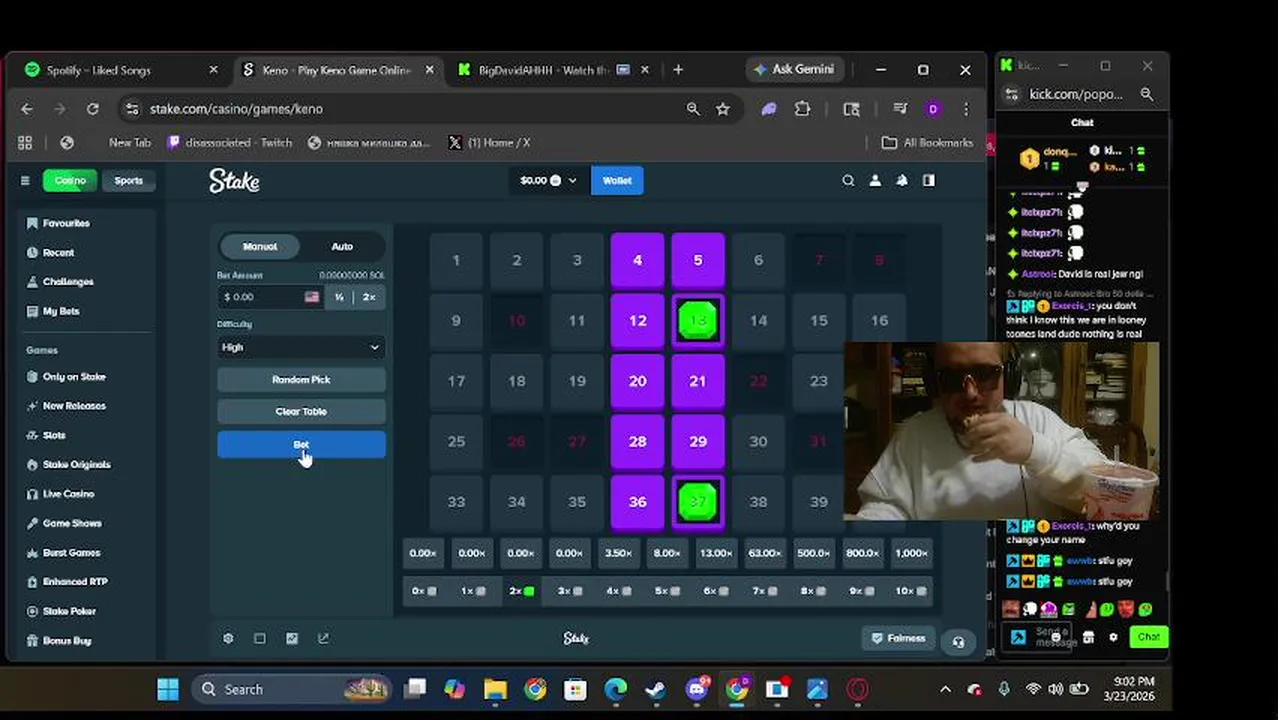Image resolution: width=1278 pixels, height=720 pixels.
Task: Open live stats chart icon
Action: click(292, 638)
